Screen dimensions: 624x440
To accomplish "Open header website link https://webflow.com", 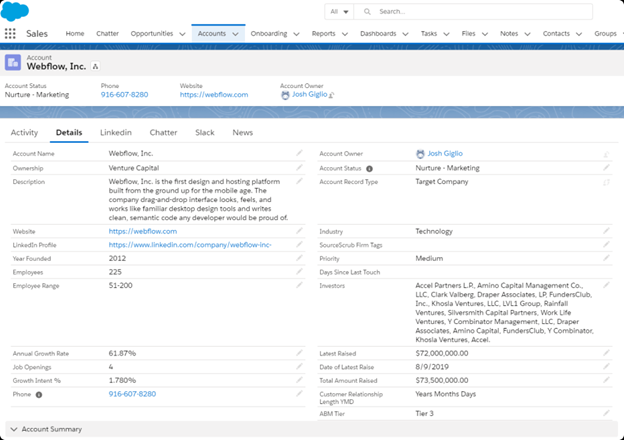I will tap(214, 95).
